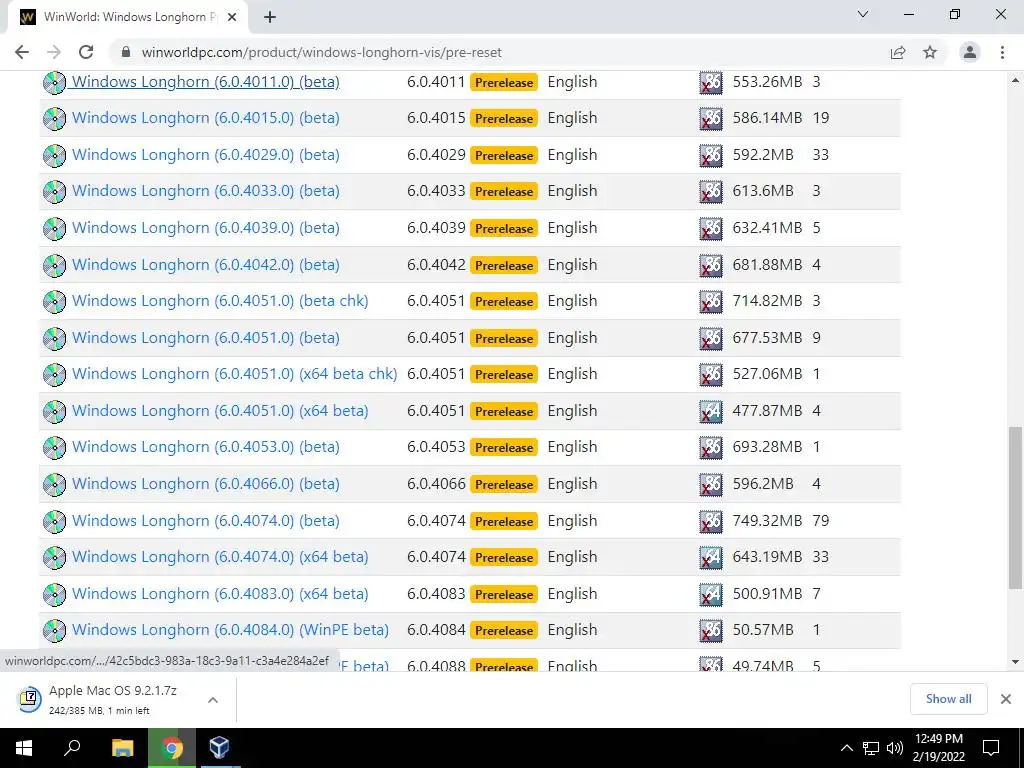
Task: Click the 613.6MB size cell
Action: tap(763, 191)
